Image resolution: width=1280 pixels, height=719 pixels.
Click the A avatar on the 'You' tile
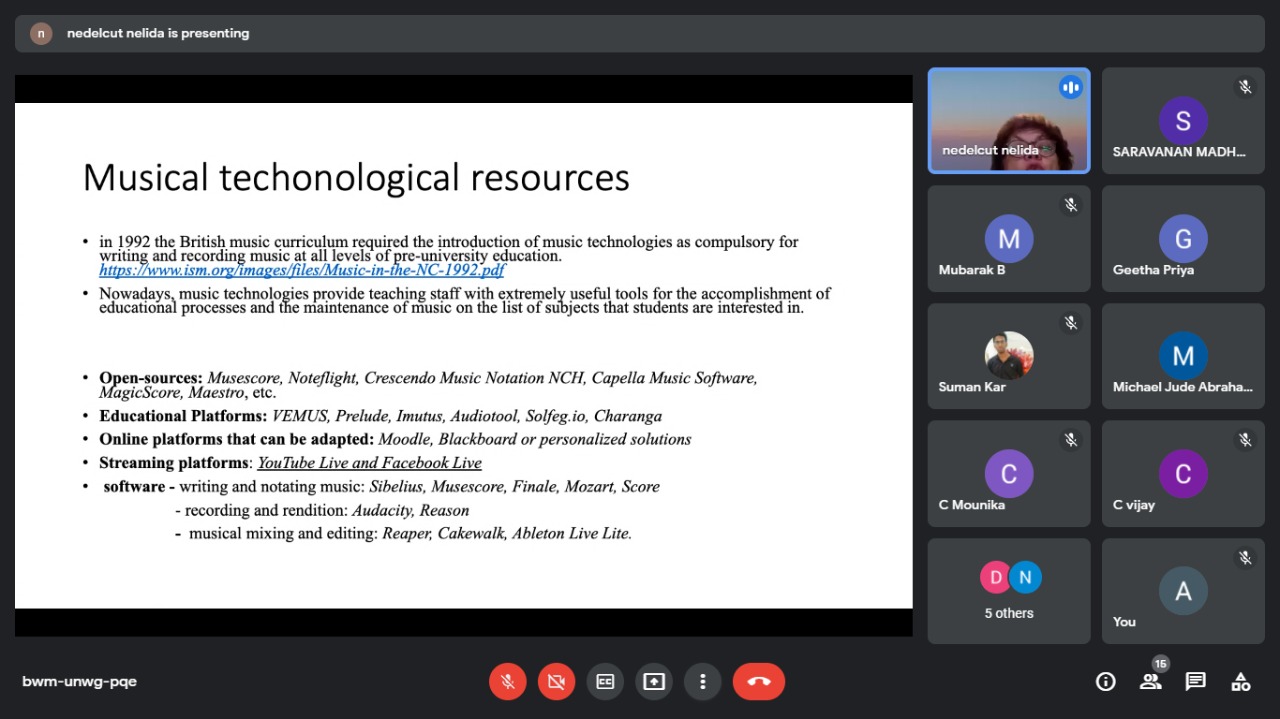pyautogui.click(x=1183, y=591)
